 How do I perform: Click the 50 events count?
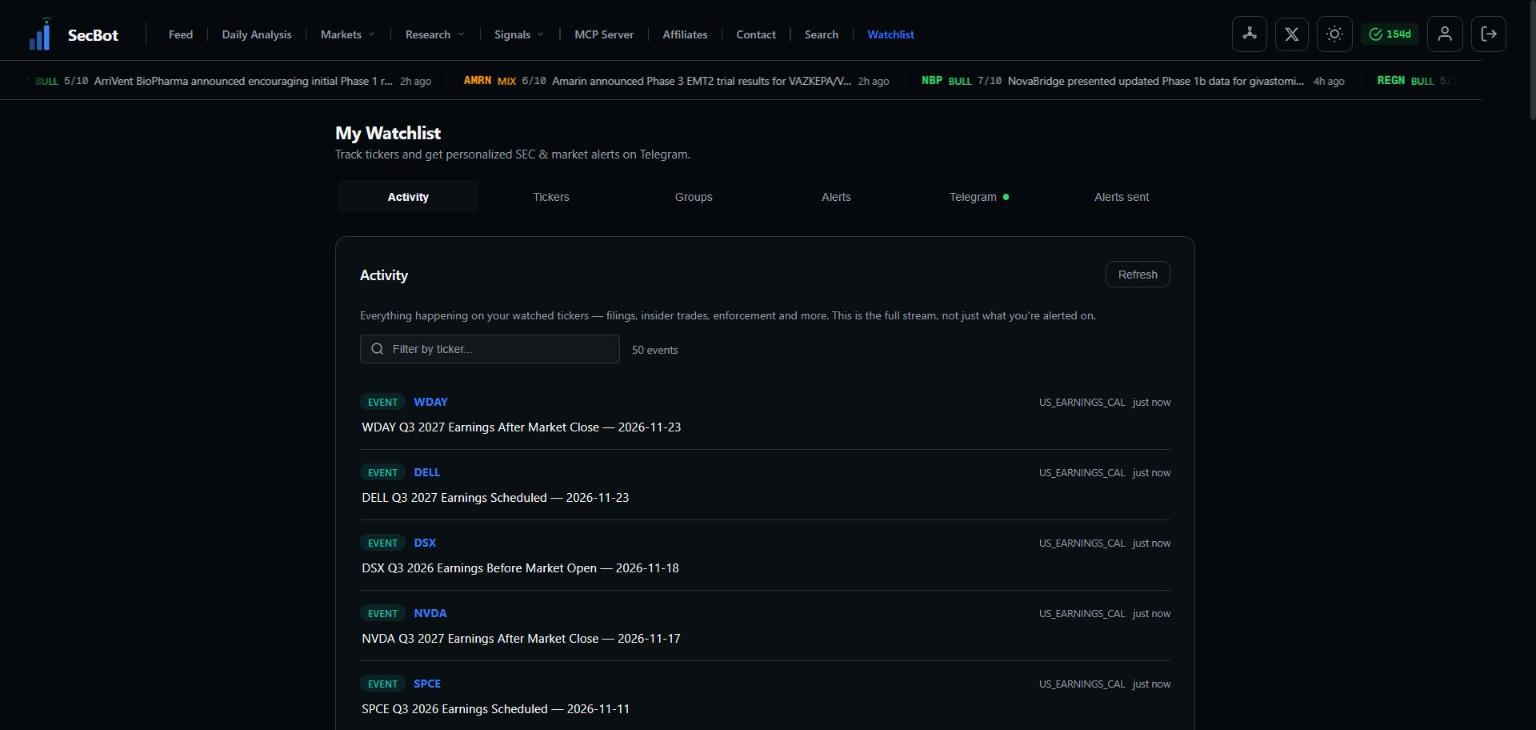point(655,350)
